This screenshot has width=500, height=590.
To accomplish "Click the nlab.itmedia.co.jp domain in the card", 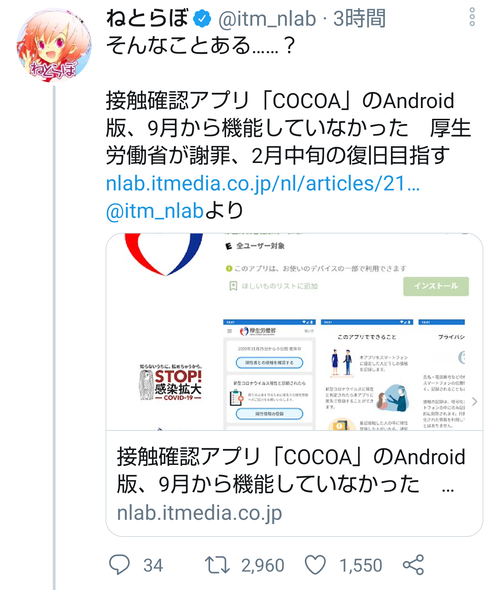I will [x=199, y=512].
